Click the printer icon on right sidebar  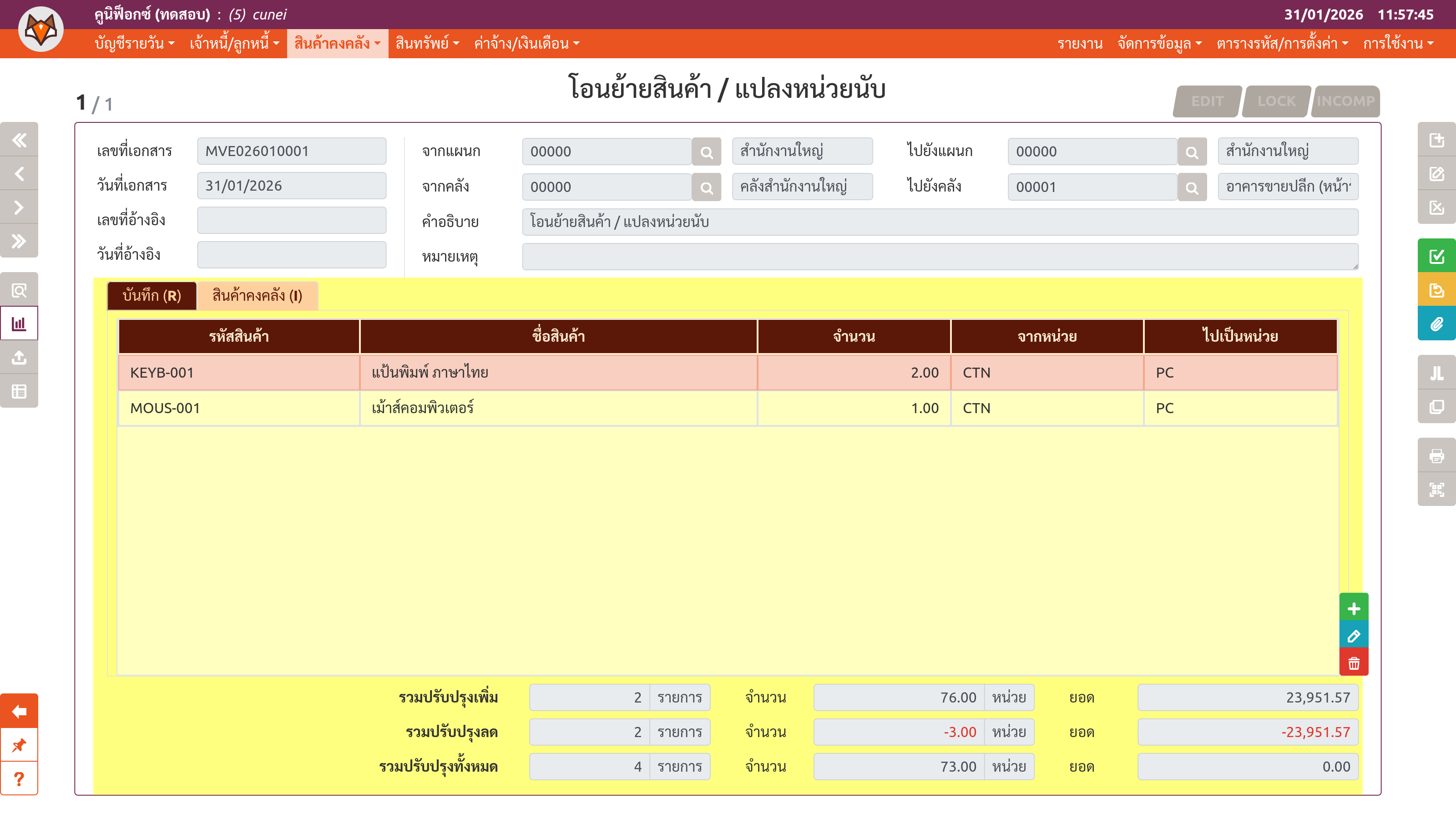click(x=1436, y=455)
